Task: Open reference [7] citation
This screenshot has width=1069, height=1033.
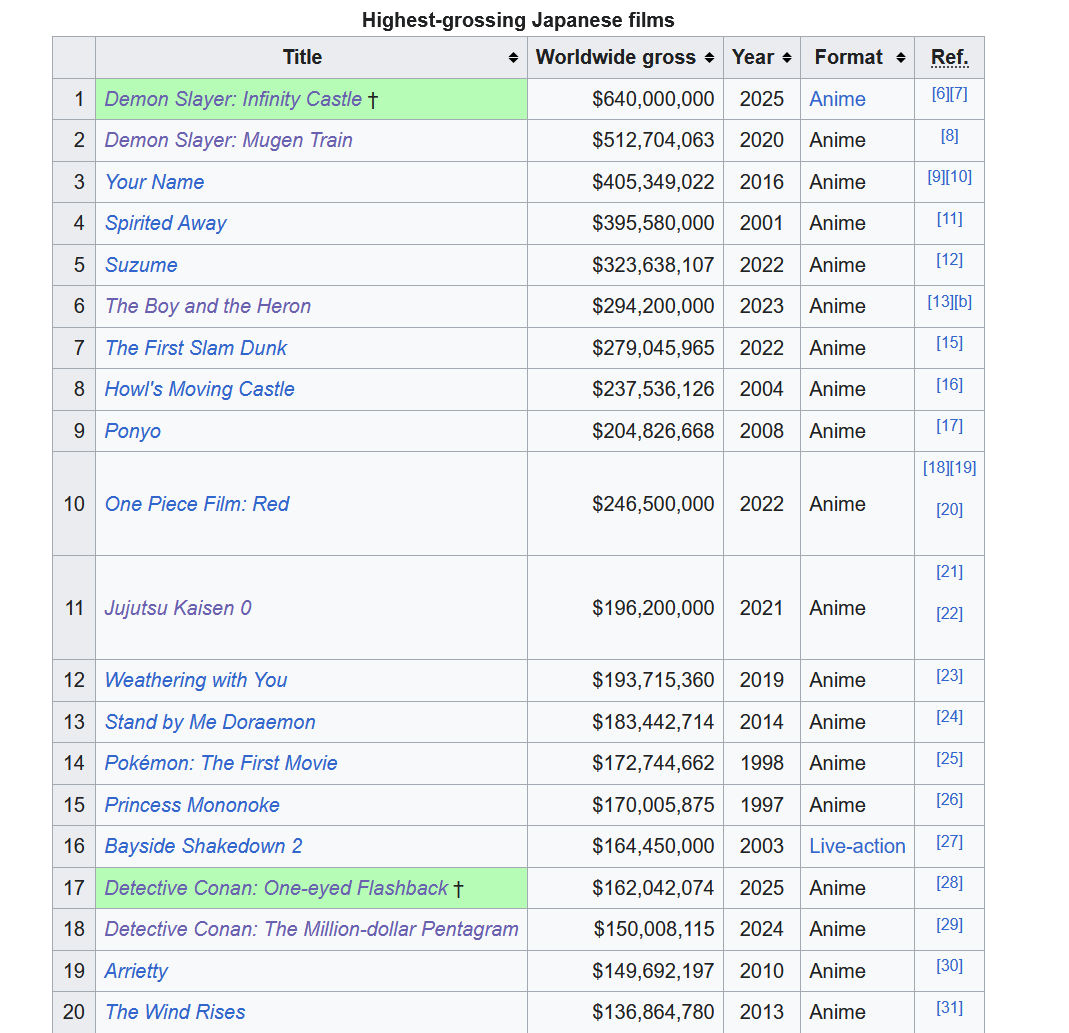Action: click(x=959, y=93)
